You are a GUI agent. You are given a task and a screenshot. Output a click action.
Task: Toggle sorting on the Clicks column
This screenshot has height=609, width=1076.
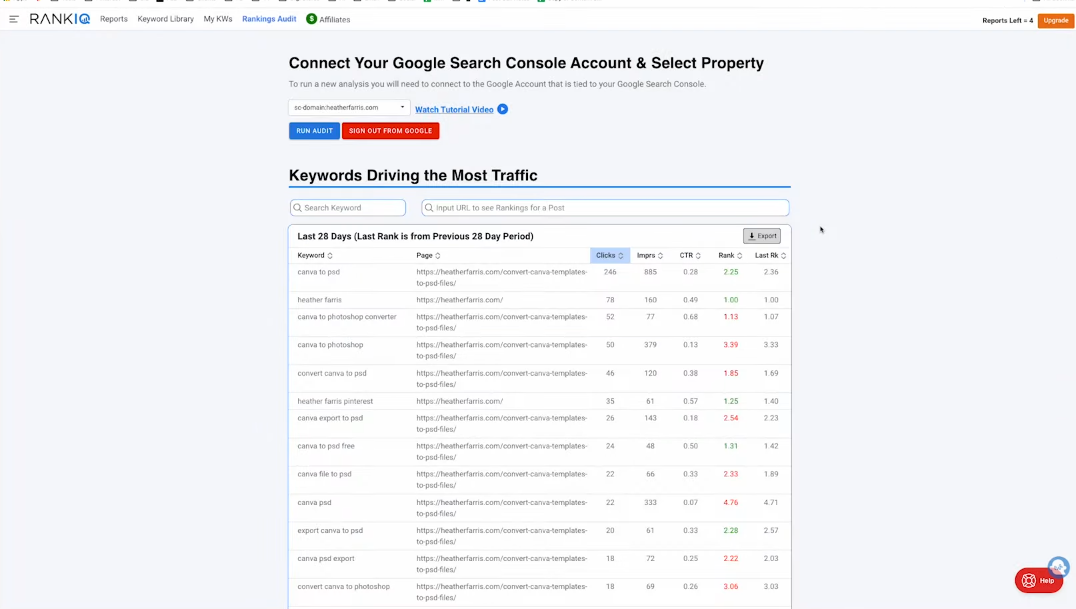point(620,255)
